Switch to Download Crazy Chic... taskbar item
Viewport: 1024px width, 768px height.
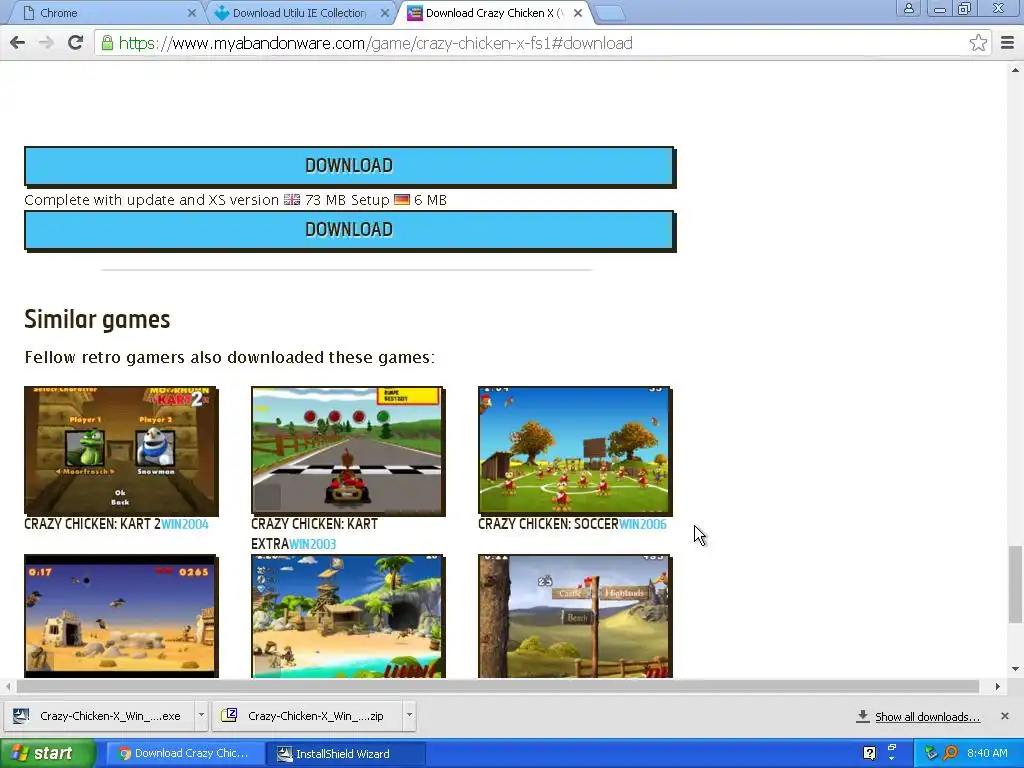point(185,753)
